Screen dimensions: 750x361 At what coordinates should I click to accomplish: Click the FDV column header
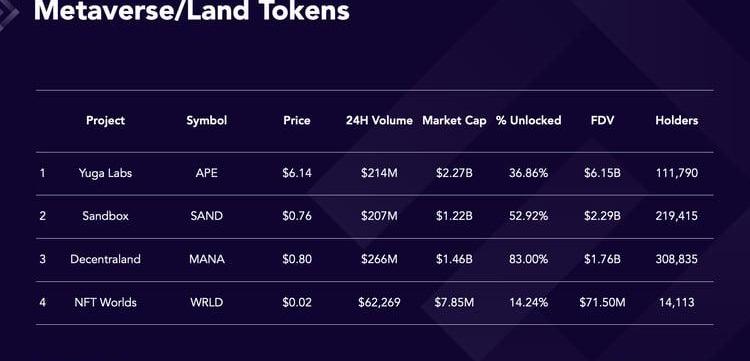coord(602,120)
